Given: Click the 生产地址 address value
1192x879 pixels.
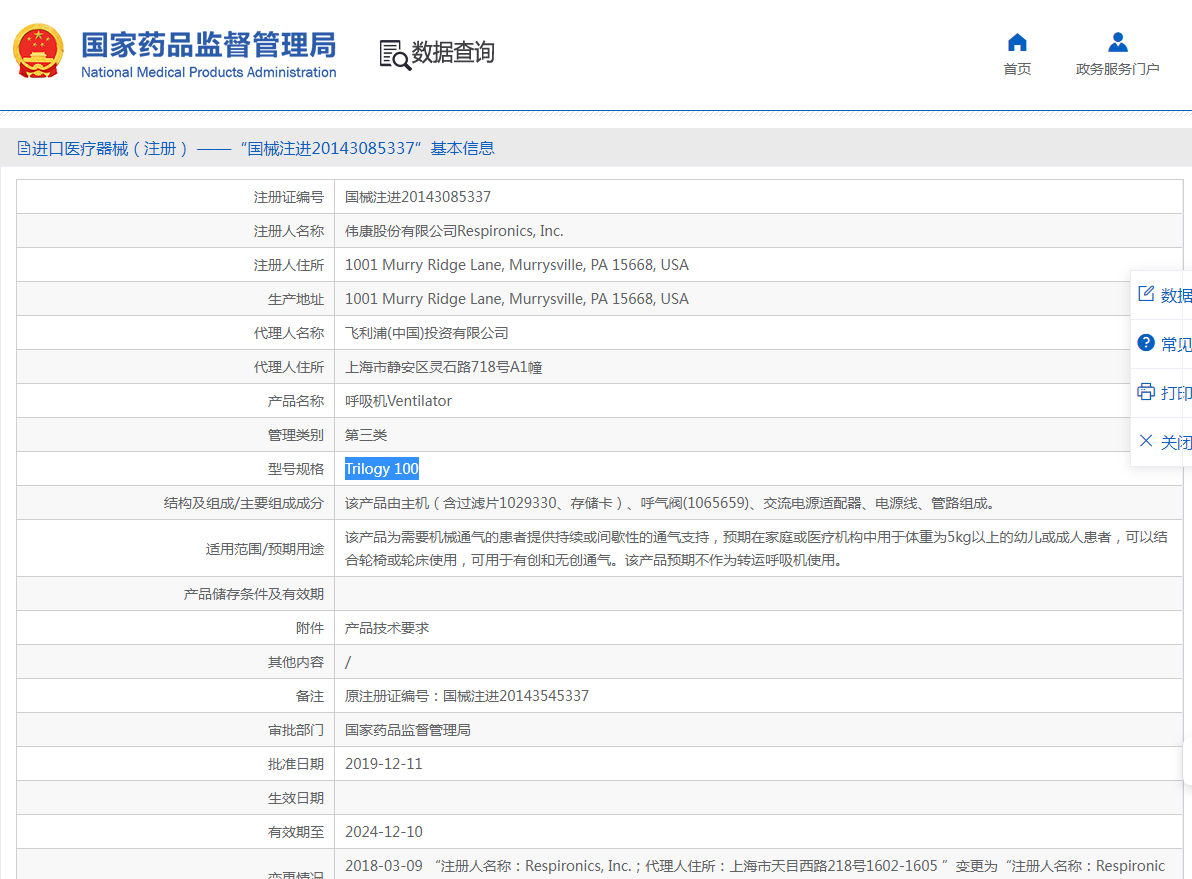Looking at the screenshot, I should click(x=517, y=299).
